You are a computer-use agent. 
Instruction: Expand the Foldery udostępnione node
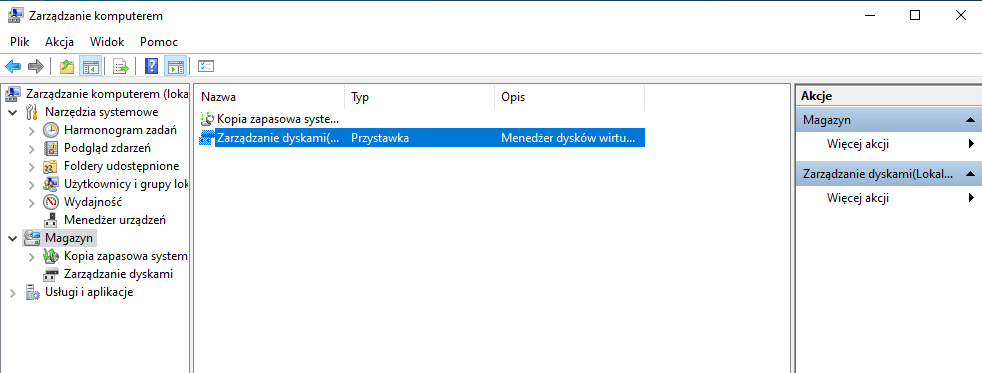pyautogui.click(x=32, y=166)
